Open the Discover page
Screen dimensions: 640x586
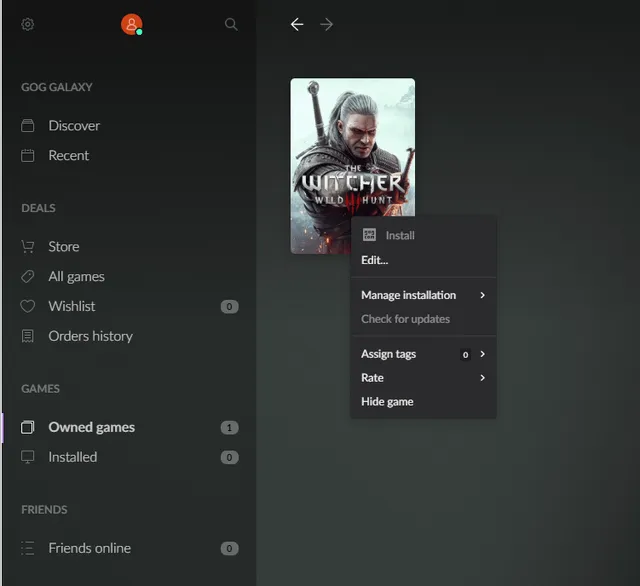74,125
